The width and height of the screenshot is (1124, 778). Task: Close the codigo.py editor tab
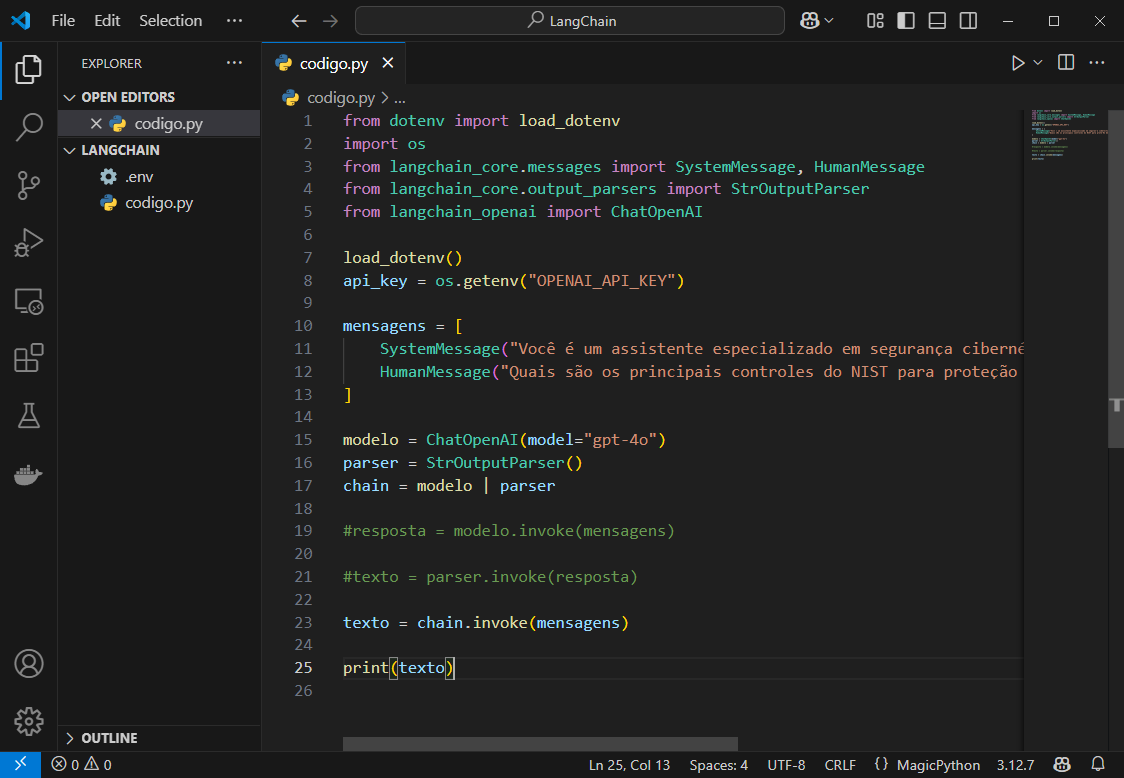(x=388, y=63)
